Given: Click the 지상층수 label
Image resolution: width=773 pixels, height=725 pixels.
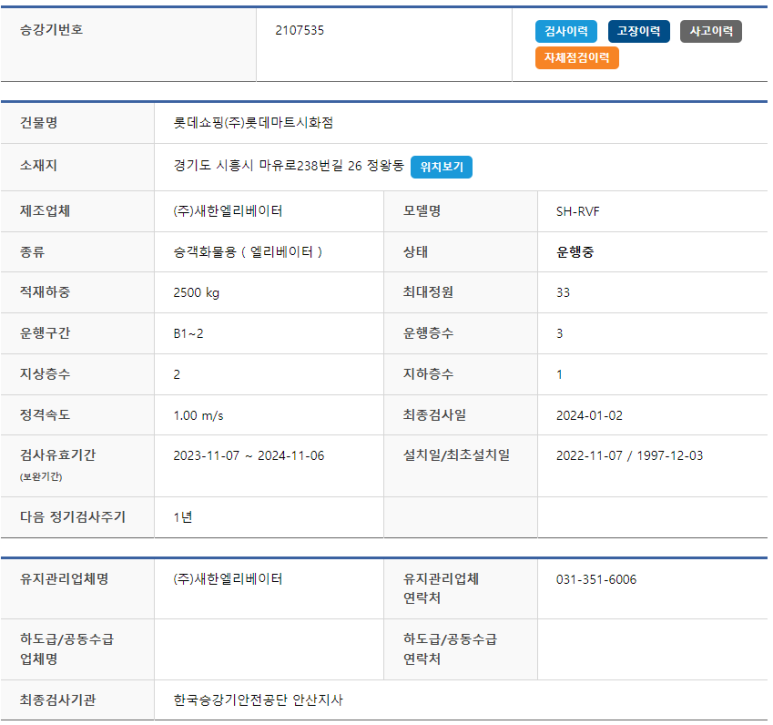Looking at the screenshot, I should point(45,374).
